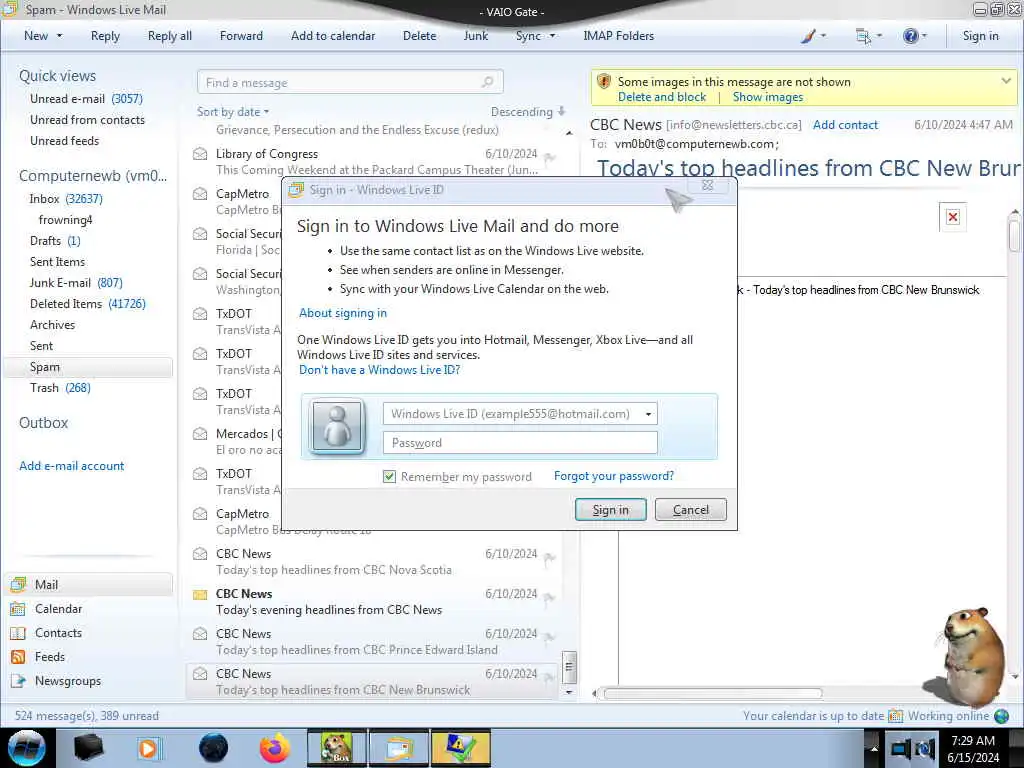This screenshot has width=1024, height=768.
Task: Click the Working online globe icon
Action: click(1001, 716)
